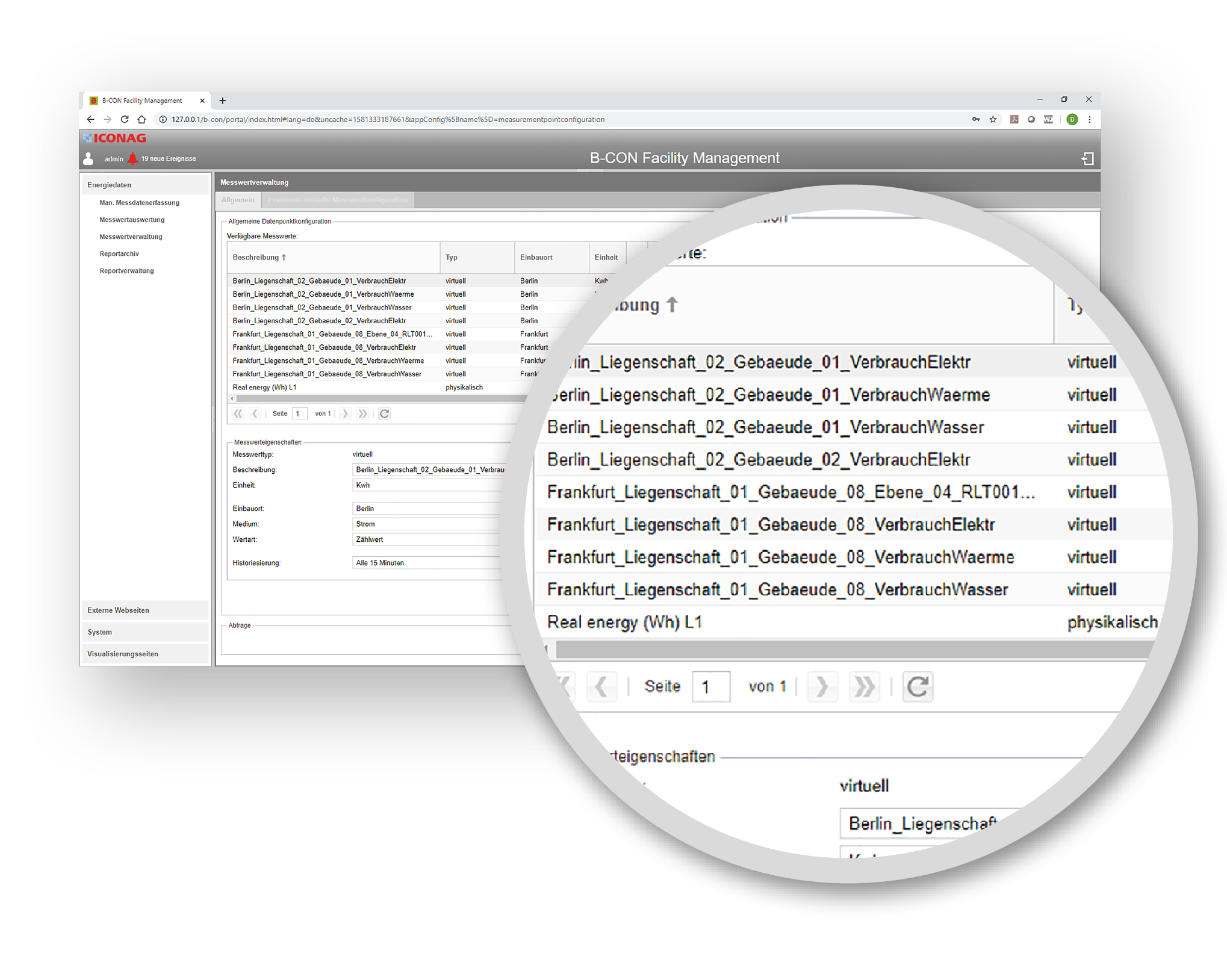Screen dimensions: 1227x980
Task: Open Erweiterte virtuelle Messwertkonfiguration tab
Action: (x=338, y=200)
